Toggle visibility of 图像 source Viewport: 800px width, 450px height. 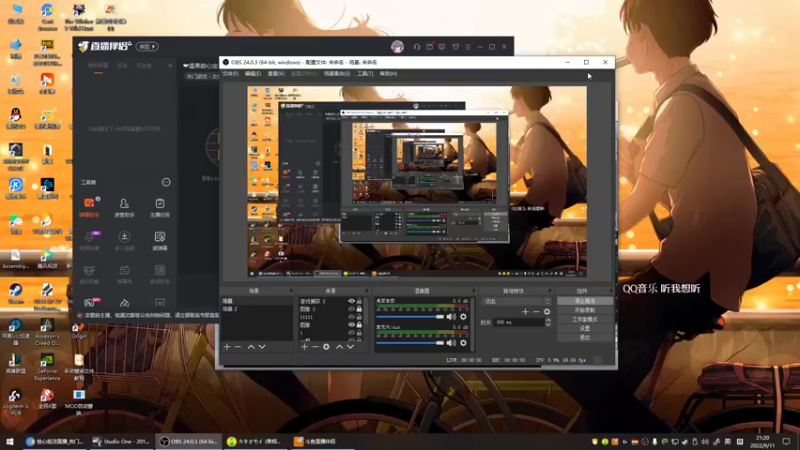[x=351, y=324]
